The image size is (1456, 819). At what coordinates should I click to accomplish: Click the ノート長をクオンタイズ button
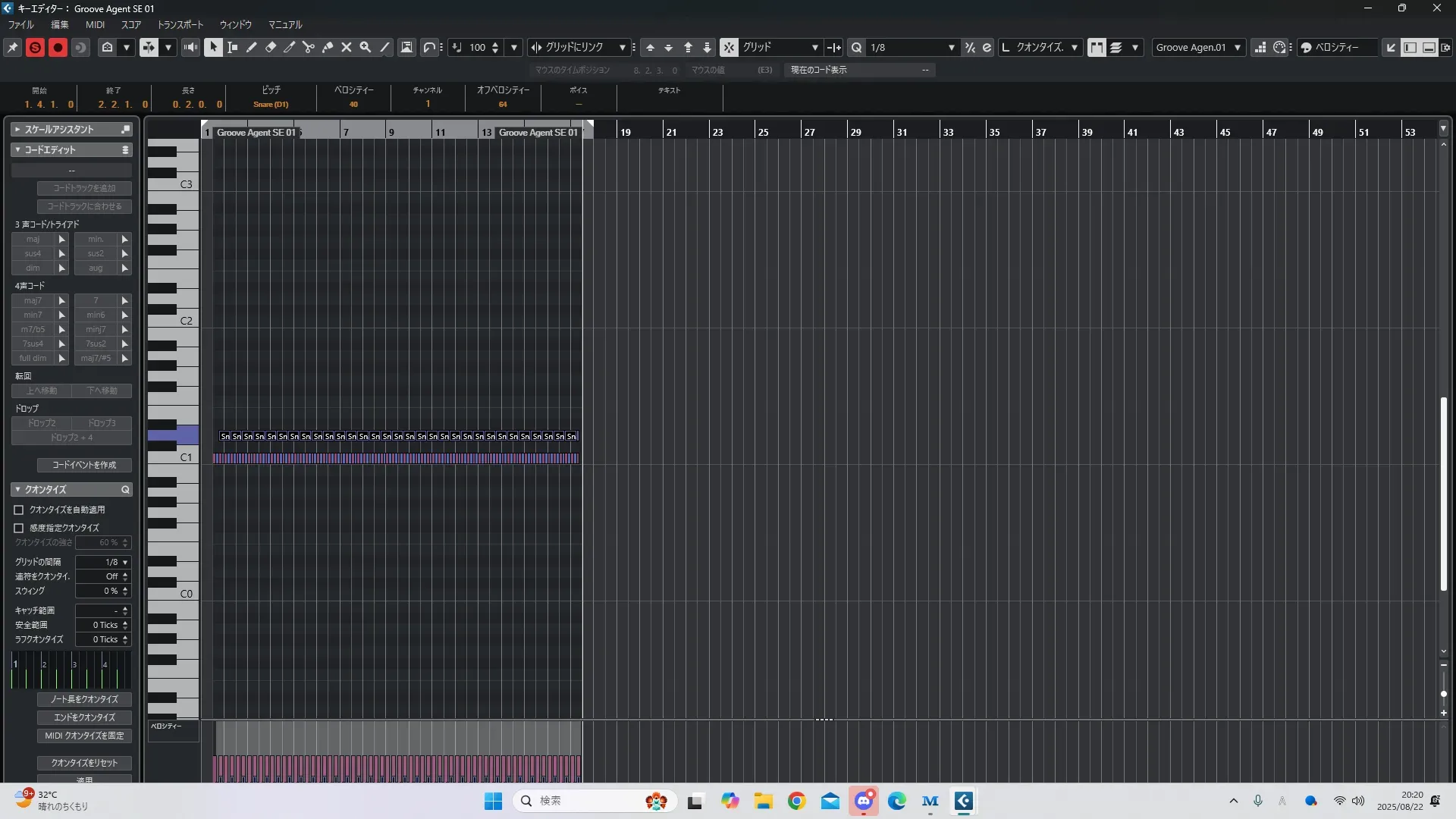coord(84,699)
